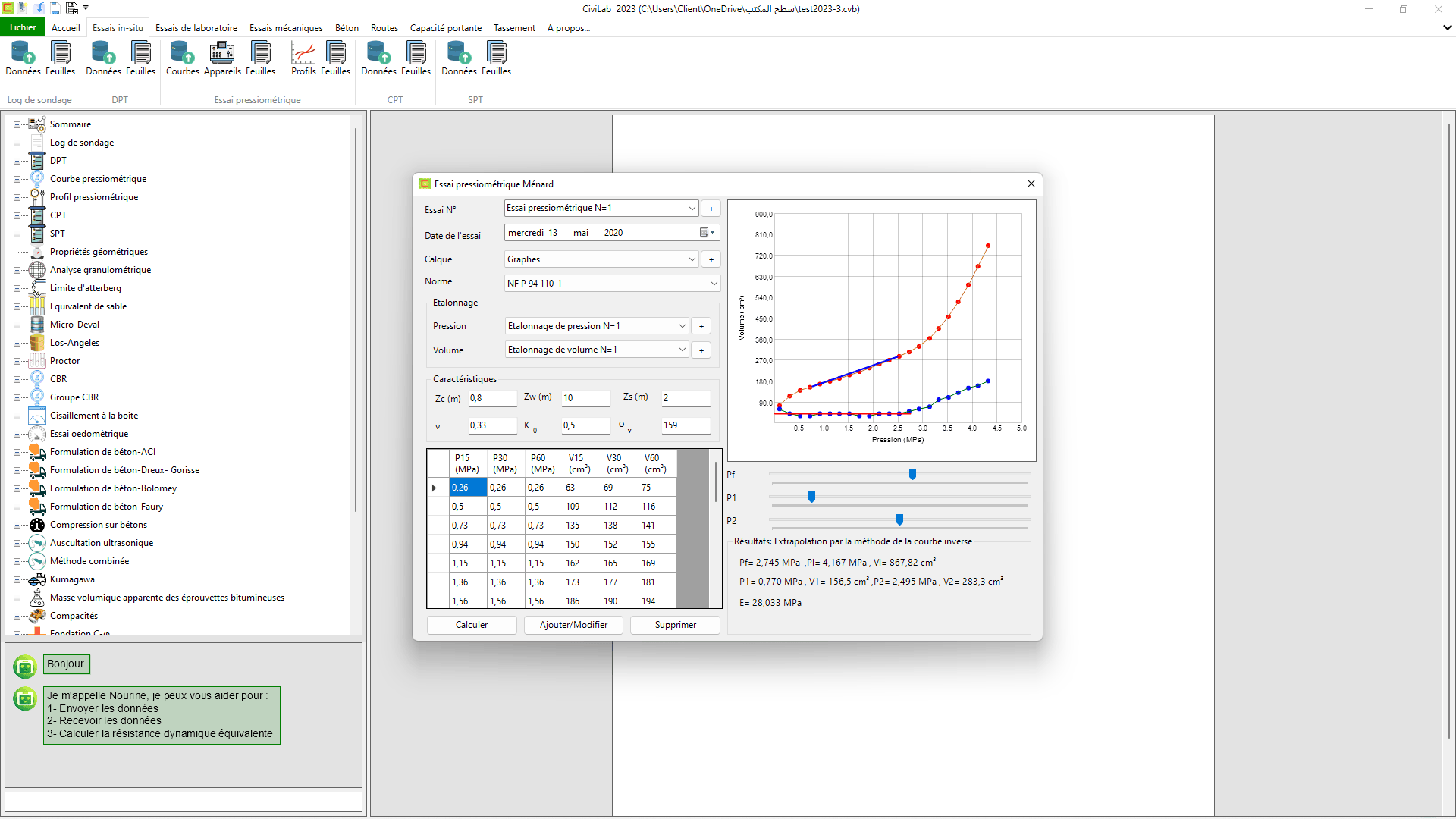Image resolution: width=1456 pixels, height=819 pixels.
Task: Click the Zs (m) input field
Action: tap(686, 398)
